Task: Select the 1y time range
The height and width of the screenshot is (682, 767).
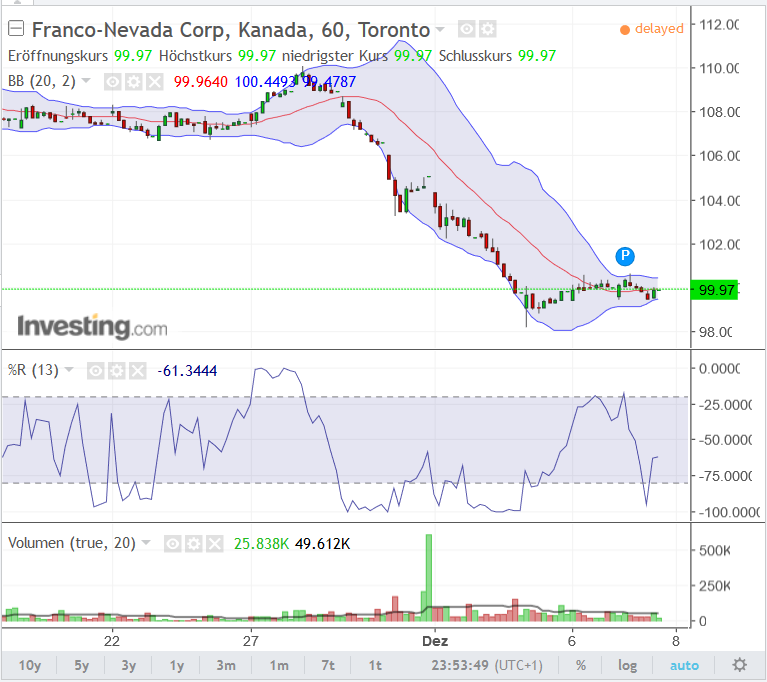Action: 177,665
